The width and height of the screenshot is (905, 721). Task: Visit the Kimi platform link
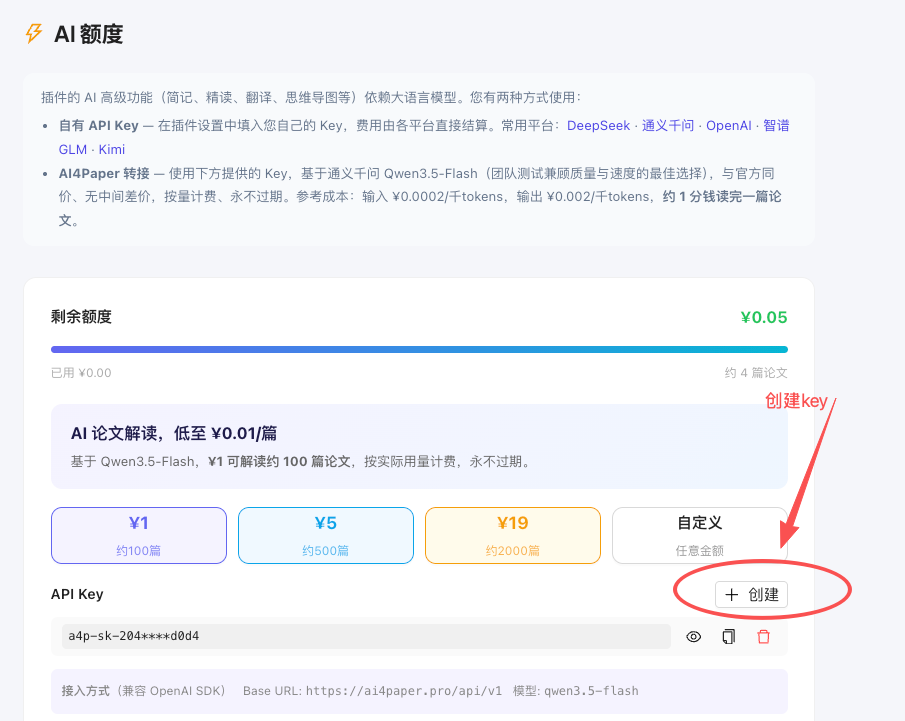click(x=111, y=150)
